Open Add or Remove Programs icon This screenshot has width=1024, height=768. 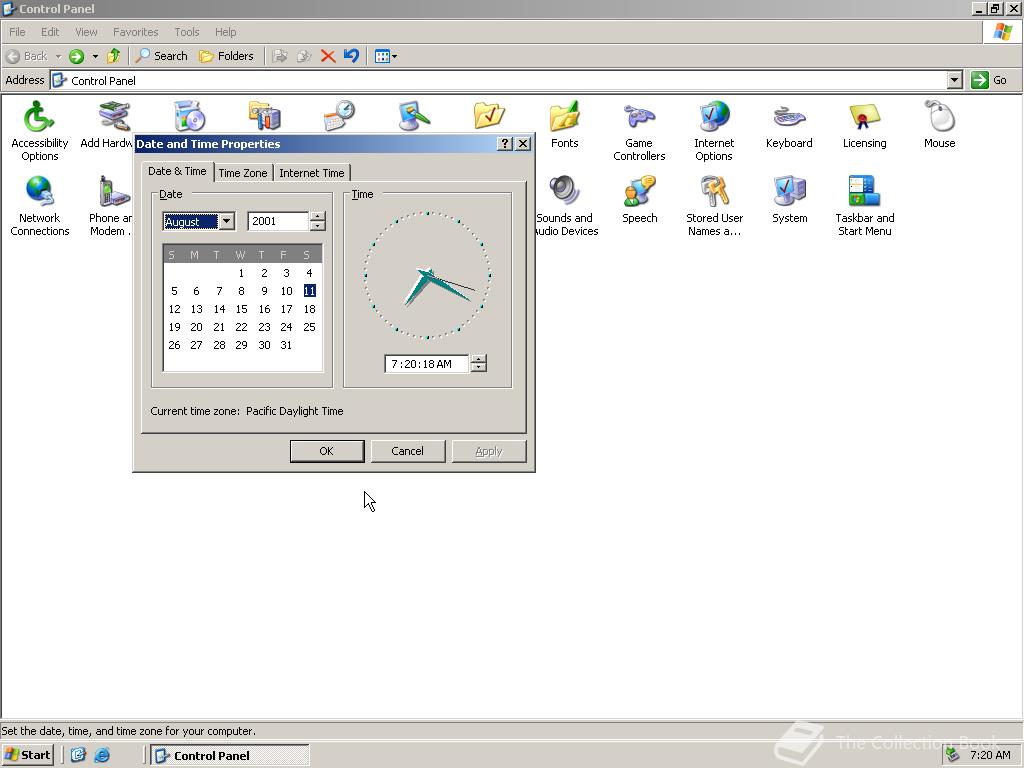click(x=189, y=116)
